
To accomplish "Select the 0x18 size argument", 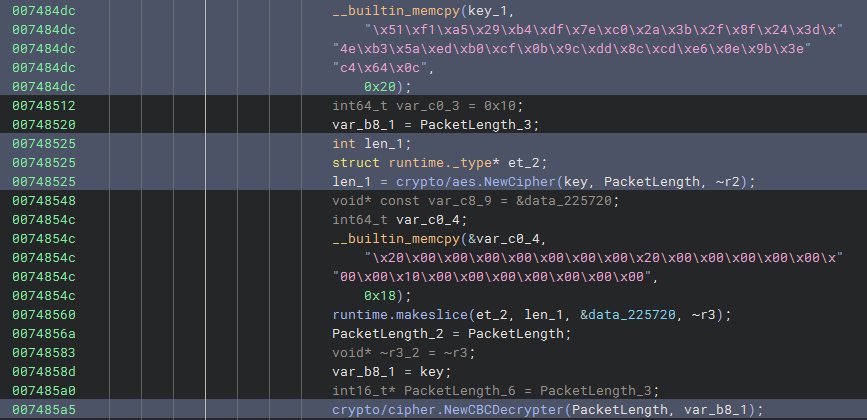I will 380,295.
